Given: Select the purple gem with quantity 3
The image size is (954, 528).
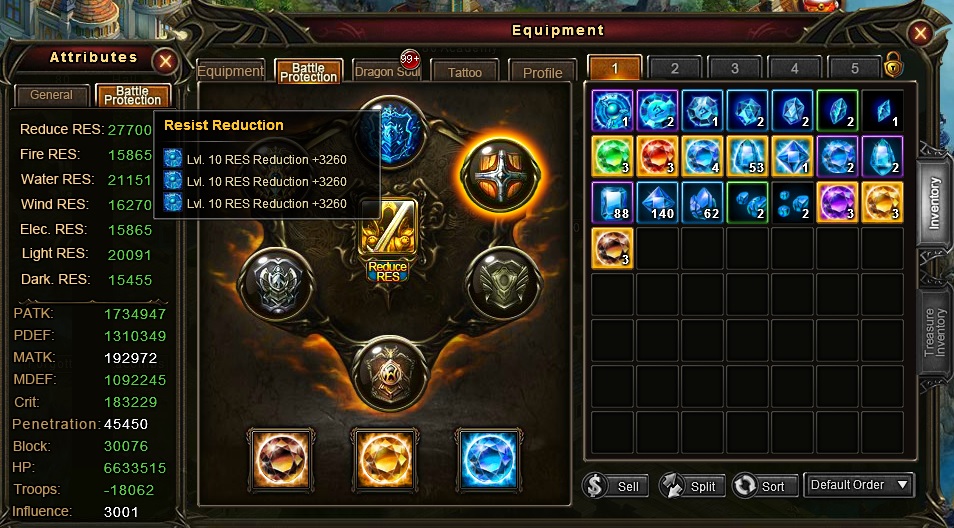Looking at the screenshot, I should [837, 202].
